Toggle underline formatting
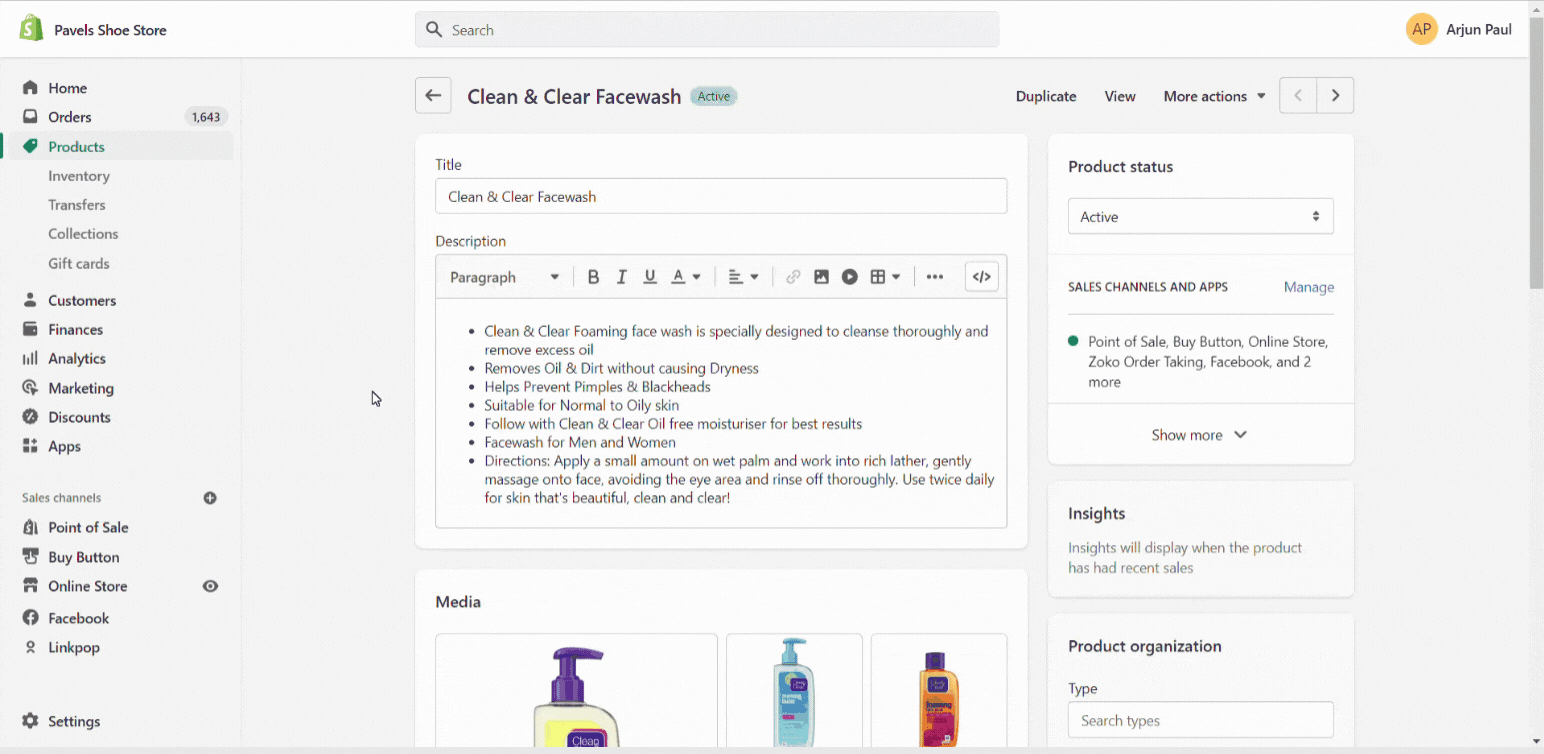The height and width of the screenshot is (754, 1544). coord(650,277)
